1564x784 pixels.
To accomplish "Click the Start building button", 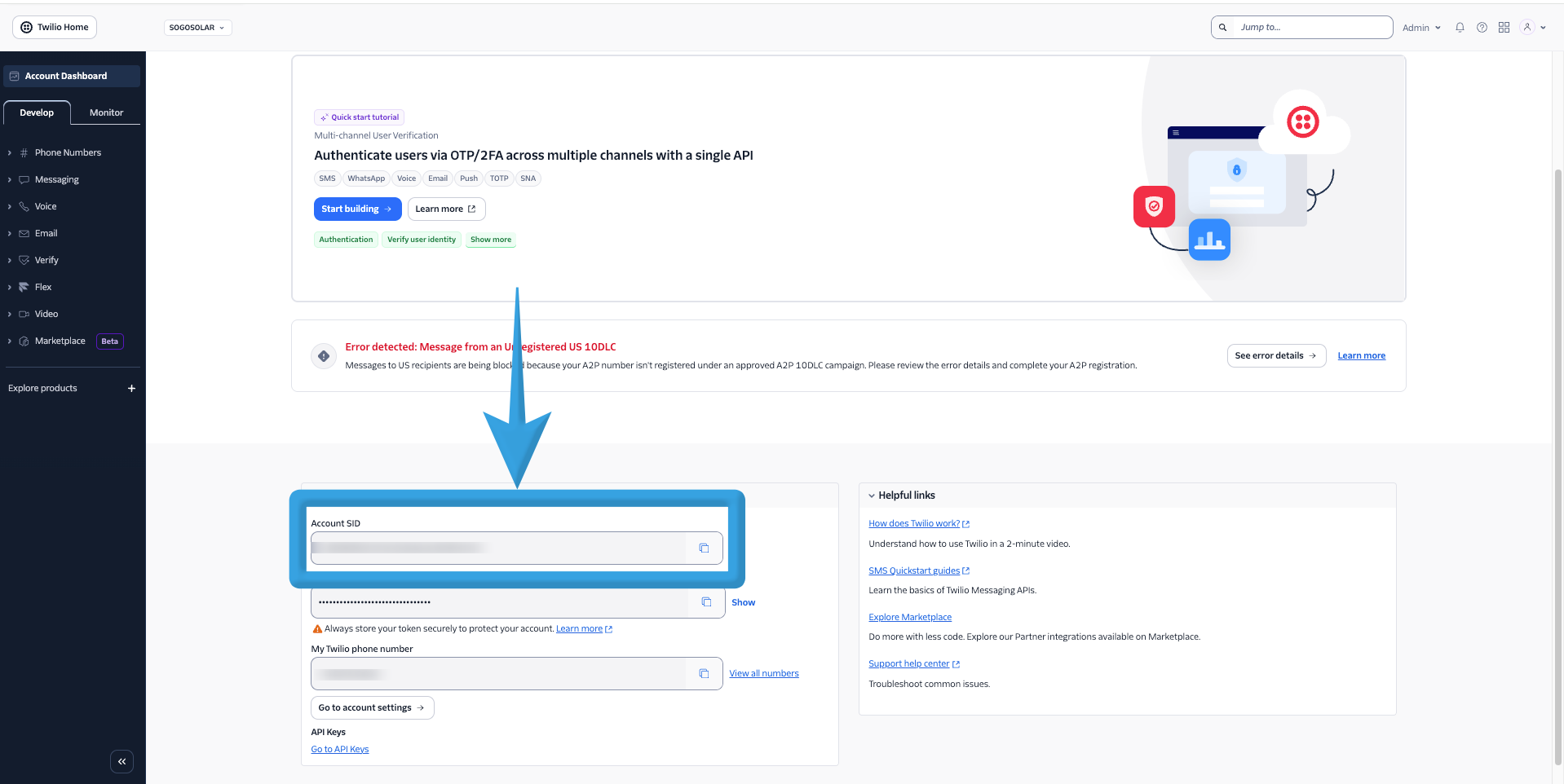I will (x=357, y=209).
